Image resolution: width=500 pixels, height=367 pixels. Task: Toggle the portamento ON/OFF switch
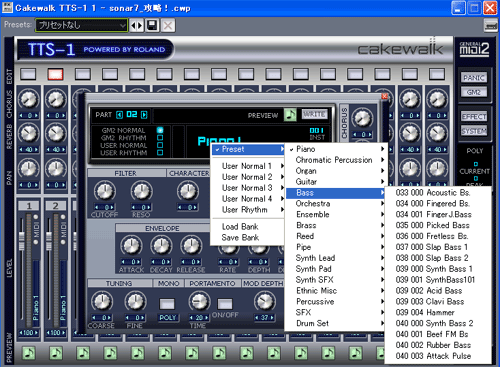point(225,304)
